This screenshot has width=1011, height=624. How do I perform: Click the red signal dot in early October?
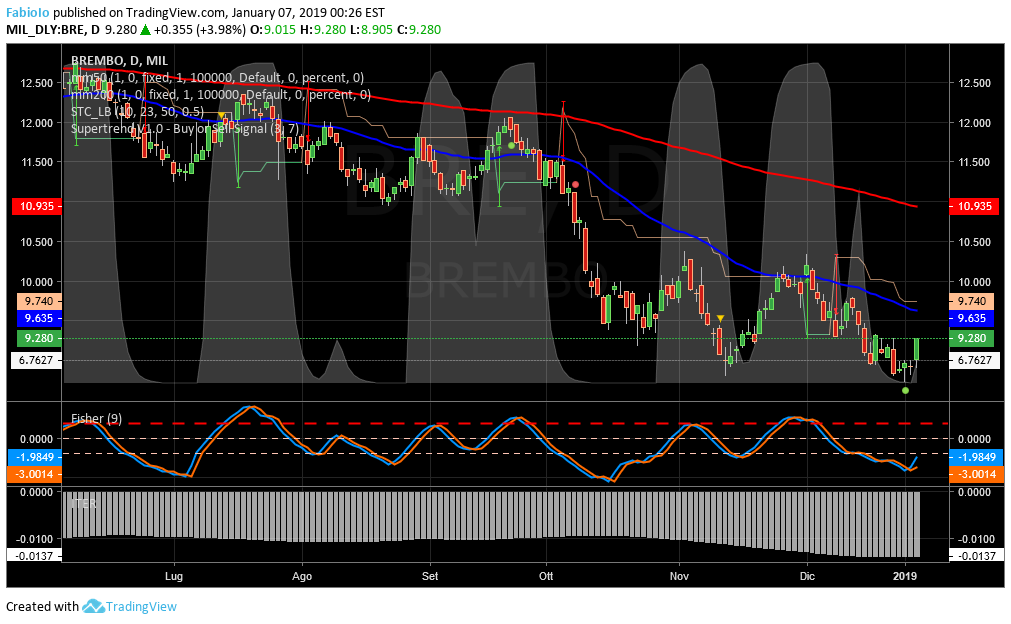coord(576,184)
